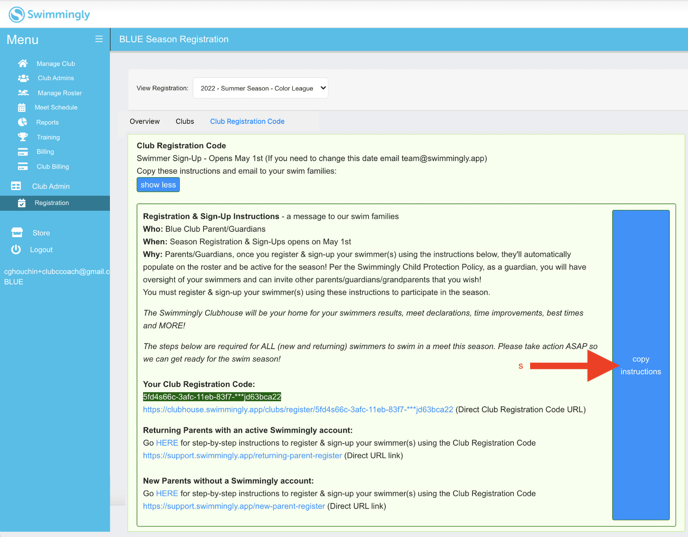Click the coach email address in sidebar
This screenshot has width=688, height=537.
(57, 272)
